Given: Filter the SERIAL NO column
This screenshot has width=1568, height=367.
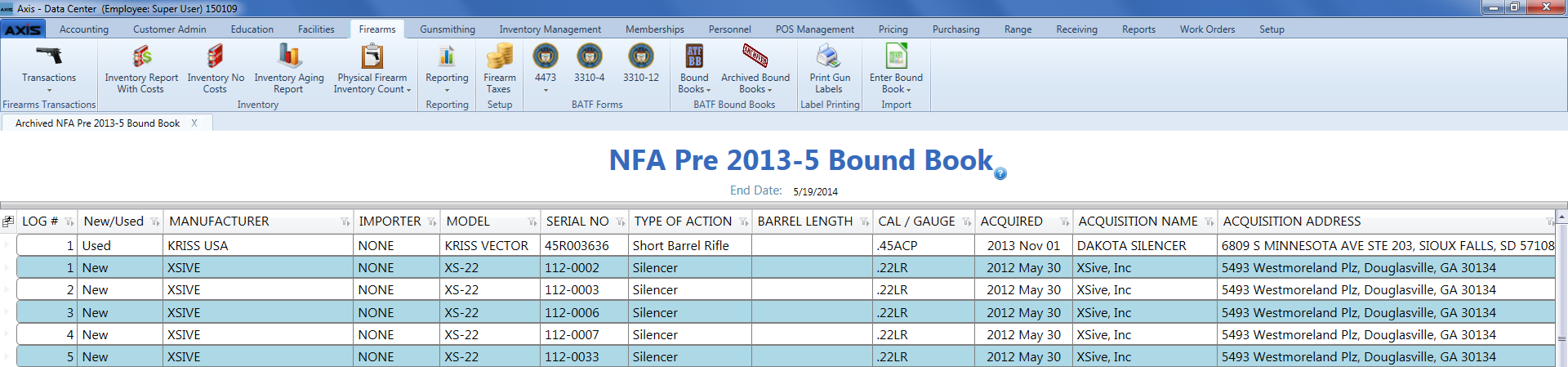Looking at the screenshot, I should point(621,222).
